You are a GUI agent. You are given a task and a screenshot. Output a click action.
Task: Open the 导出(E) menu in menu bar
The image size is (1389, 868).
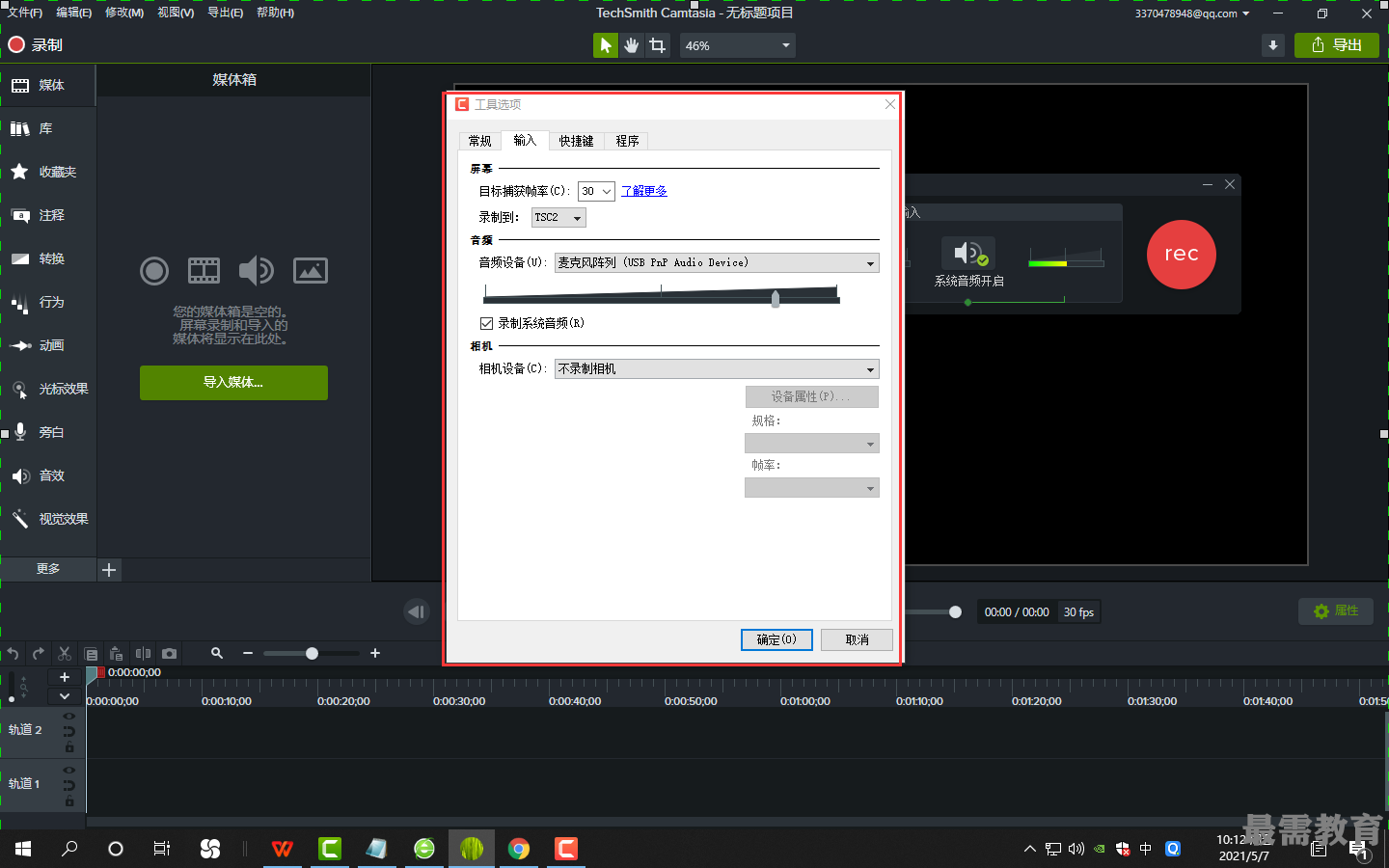coord(226,13)
